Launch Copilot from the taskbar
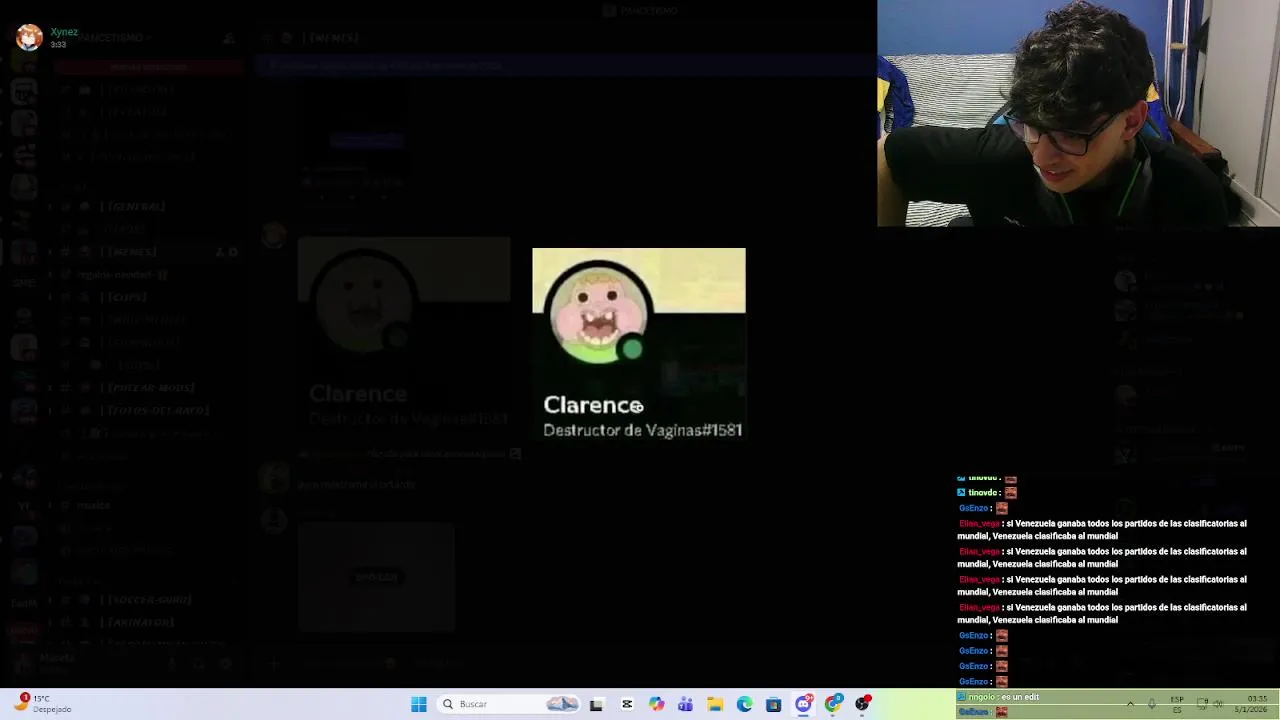The image size is (1280, 720). coord(656,704)
